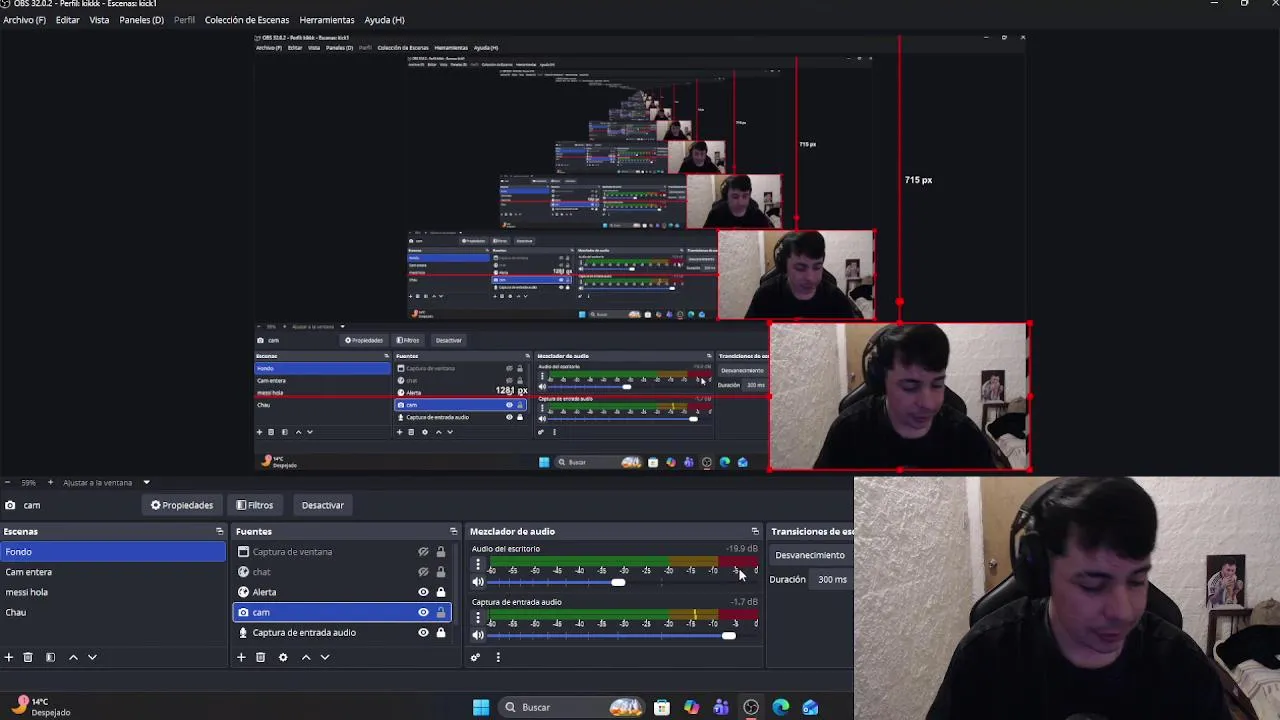This screenshot has height=720, width=1280.
Task: Undock the Escenas panel with its pop-out icon
Action: tap(219, 531)
